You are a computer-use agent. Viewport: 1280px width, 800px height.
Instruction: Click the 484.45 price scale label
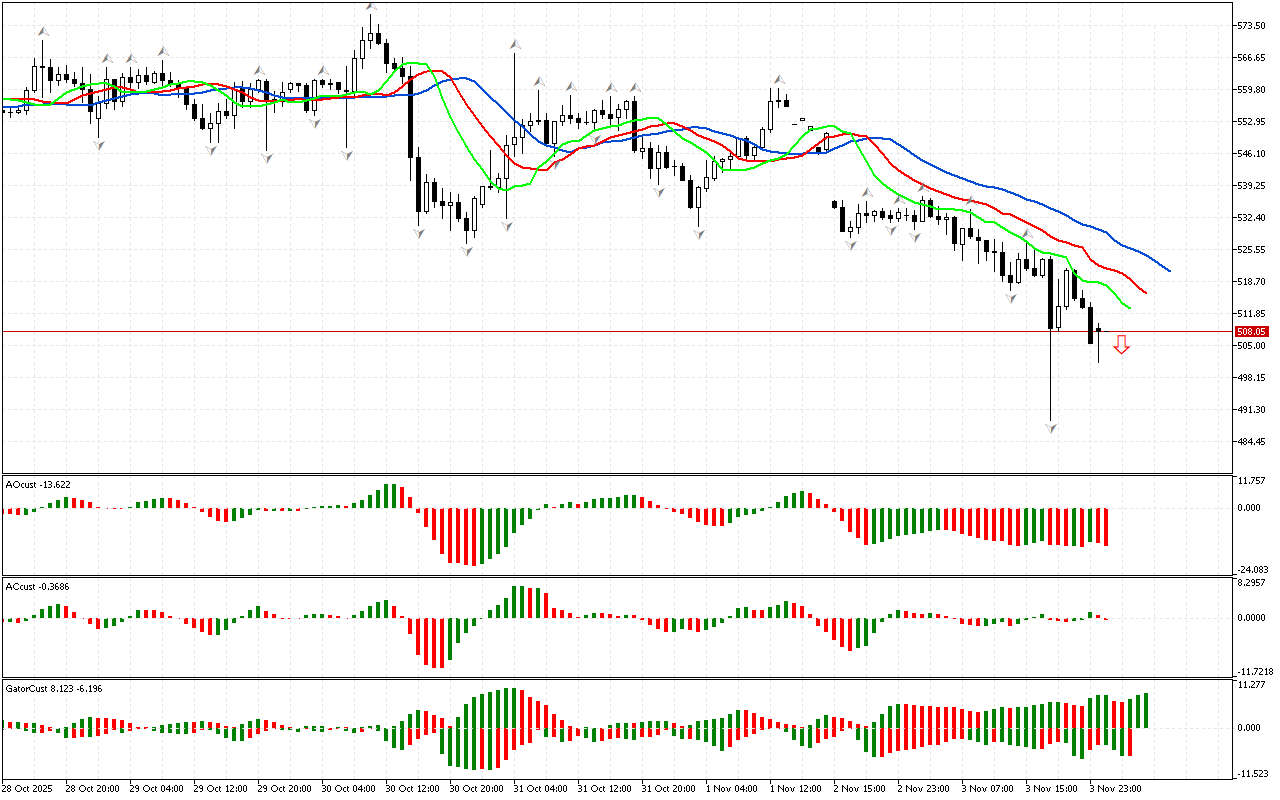[1252, 442]
